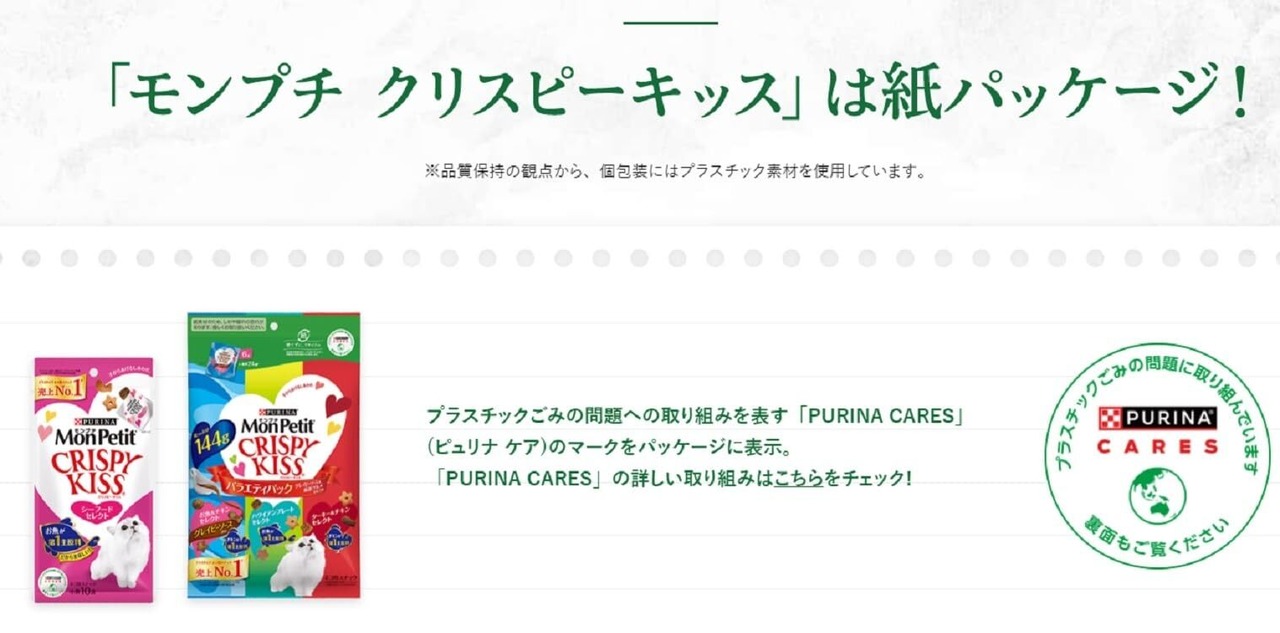1280x633 pixels.
Task: Click the pink Crispy Kiss seafood package
Action: [x=94, y=480]
